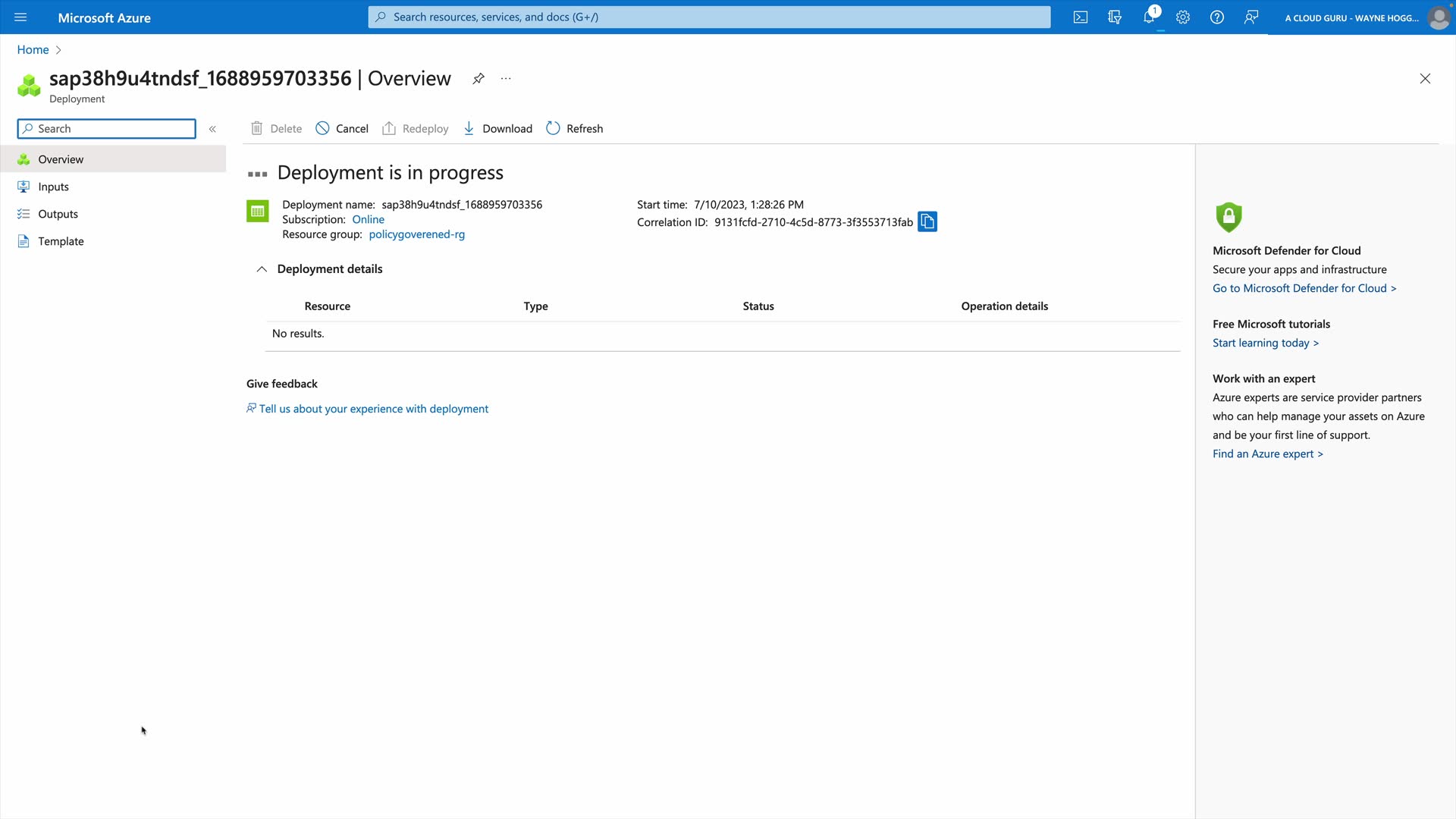The height and width of the screenshot is (819, 1456).
Task: Open the Help question mark icon
Action: coord(1217,17)
